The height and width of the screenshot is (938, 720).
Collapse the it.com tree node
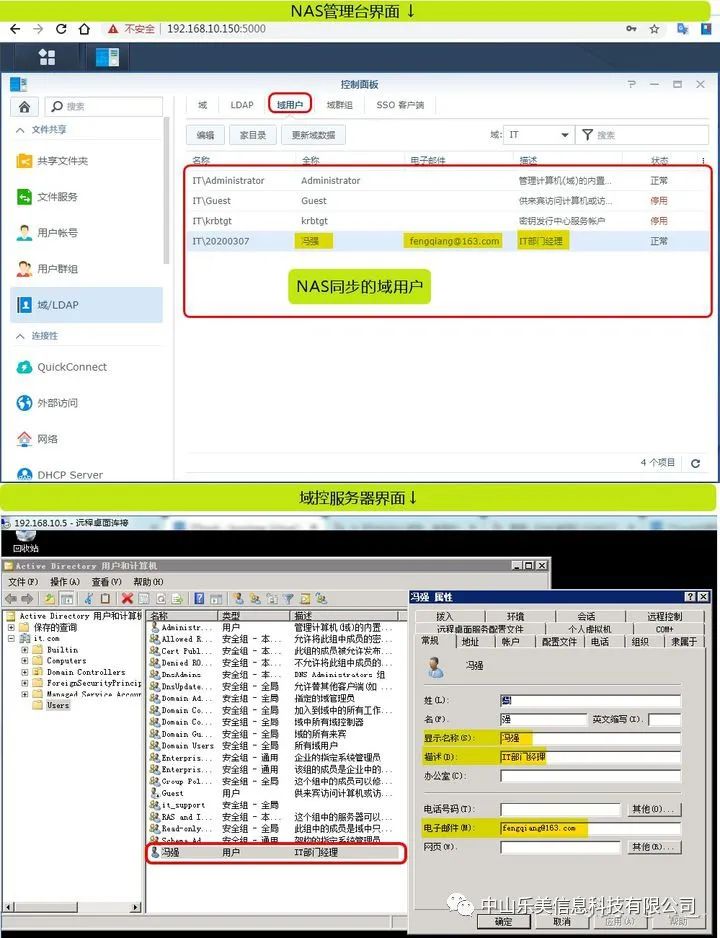[11, 638]
